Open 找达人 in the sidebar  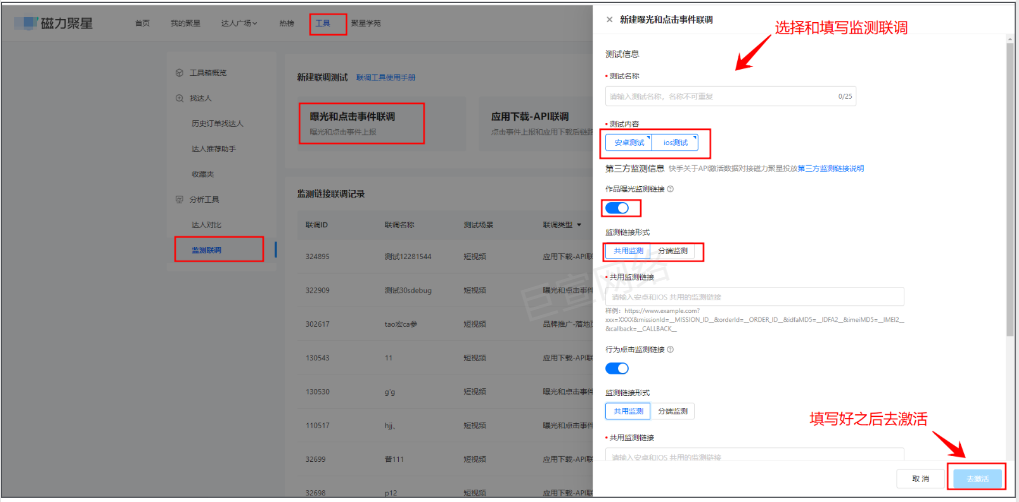tap(201, 98)
